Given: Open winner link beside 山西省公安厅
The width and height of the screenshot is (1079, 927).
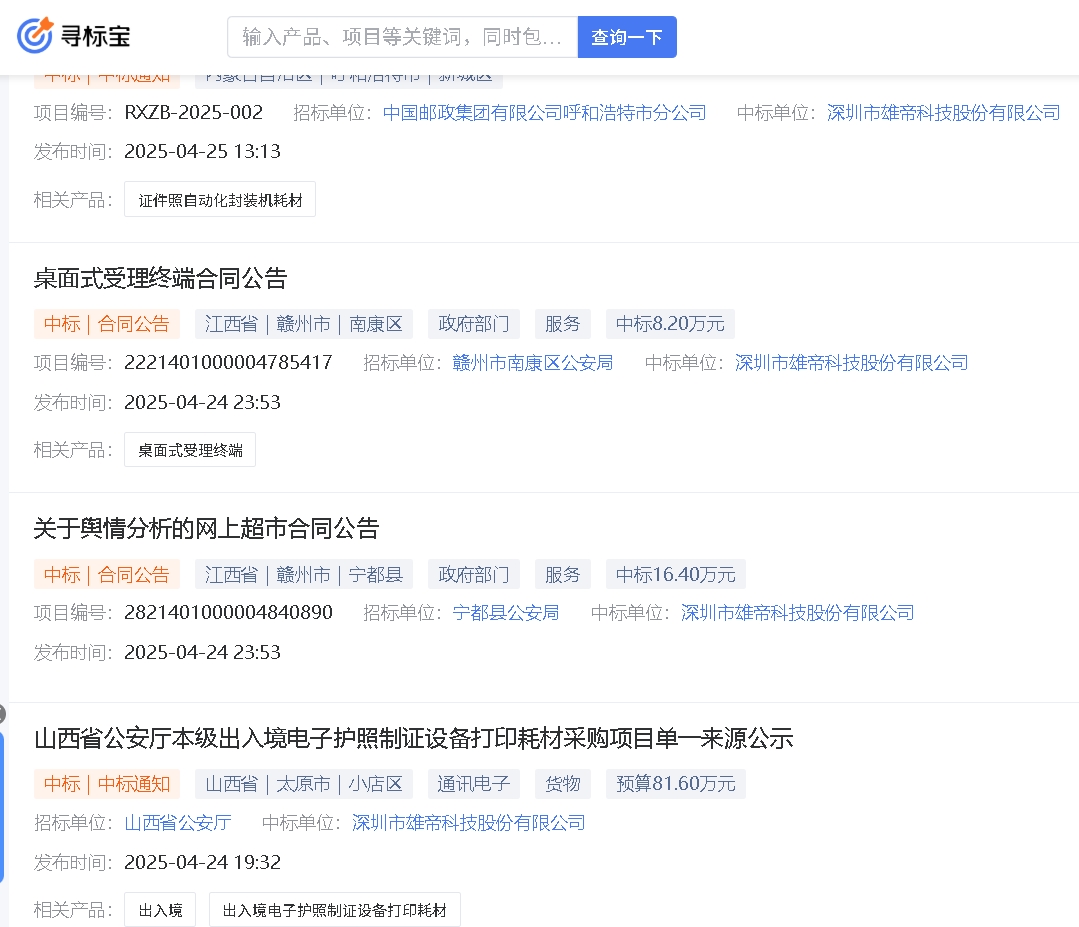Looking at the screenshot, I should (x=469, y=822).
